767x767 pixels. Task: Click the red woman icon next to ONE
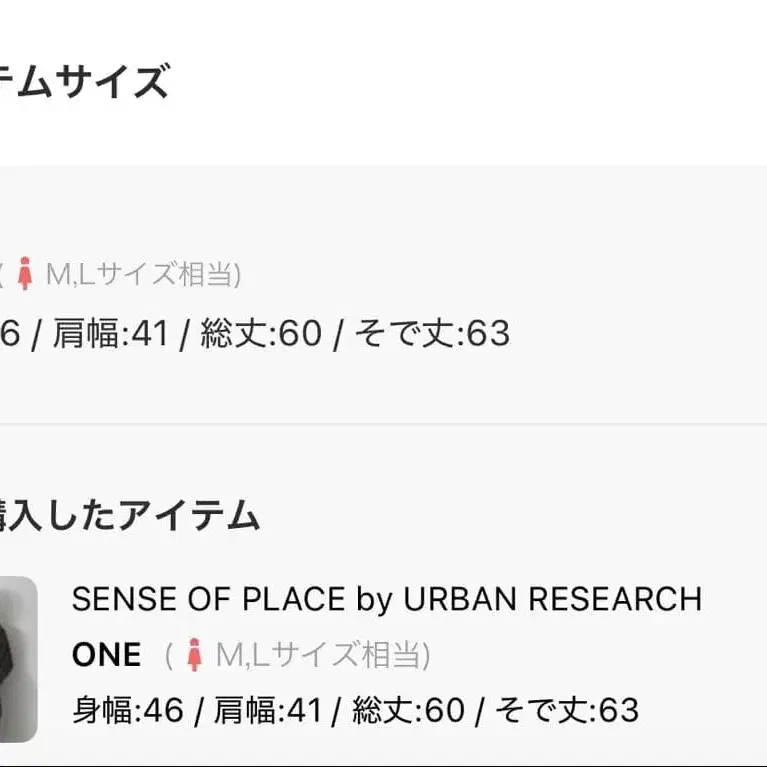(195, 656)
